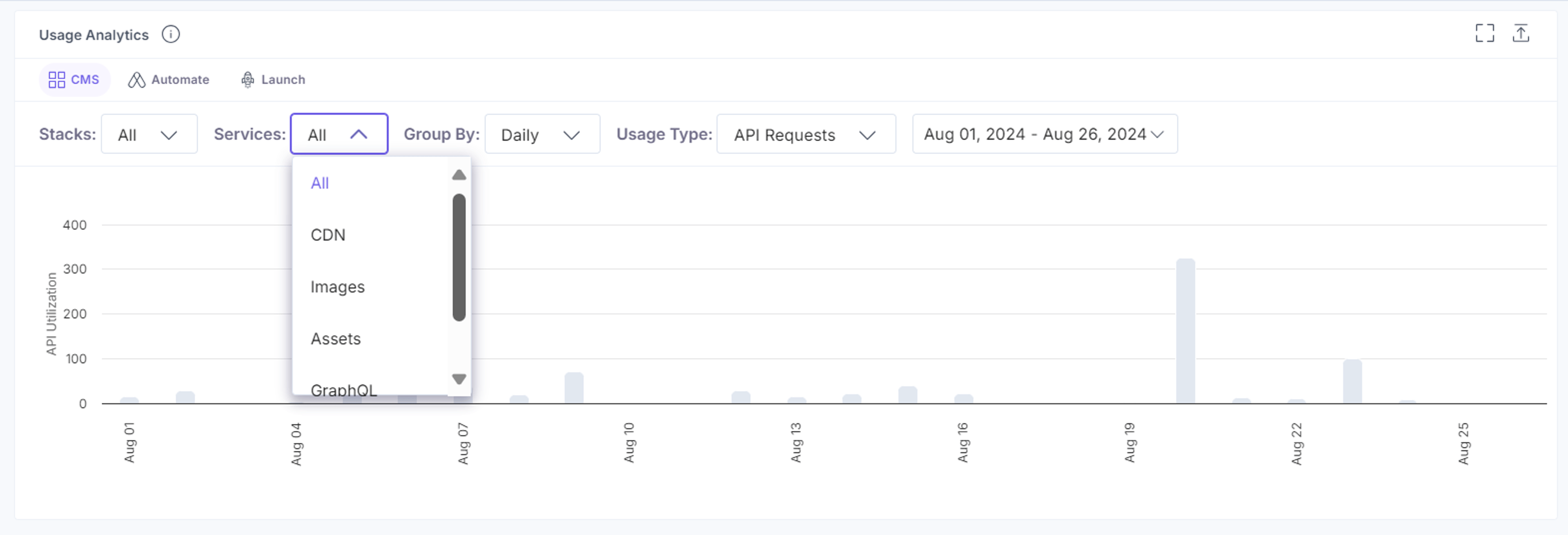Select CDN in Services list

point(370,235)
